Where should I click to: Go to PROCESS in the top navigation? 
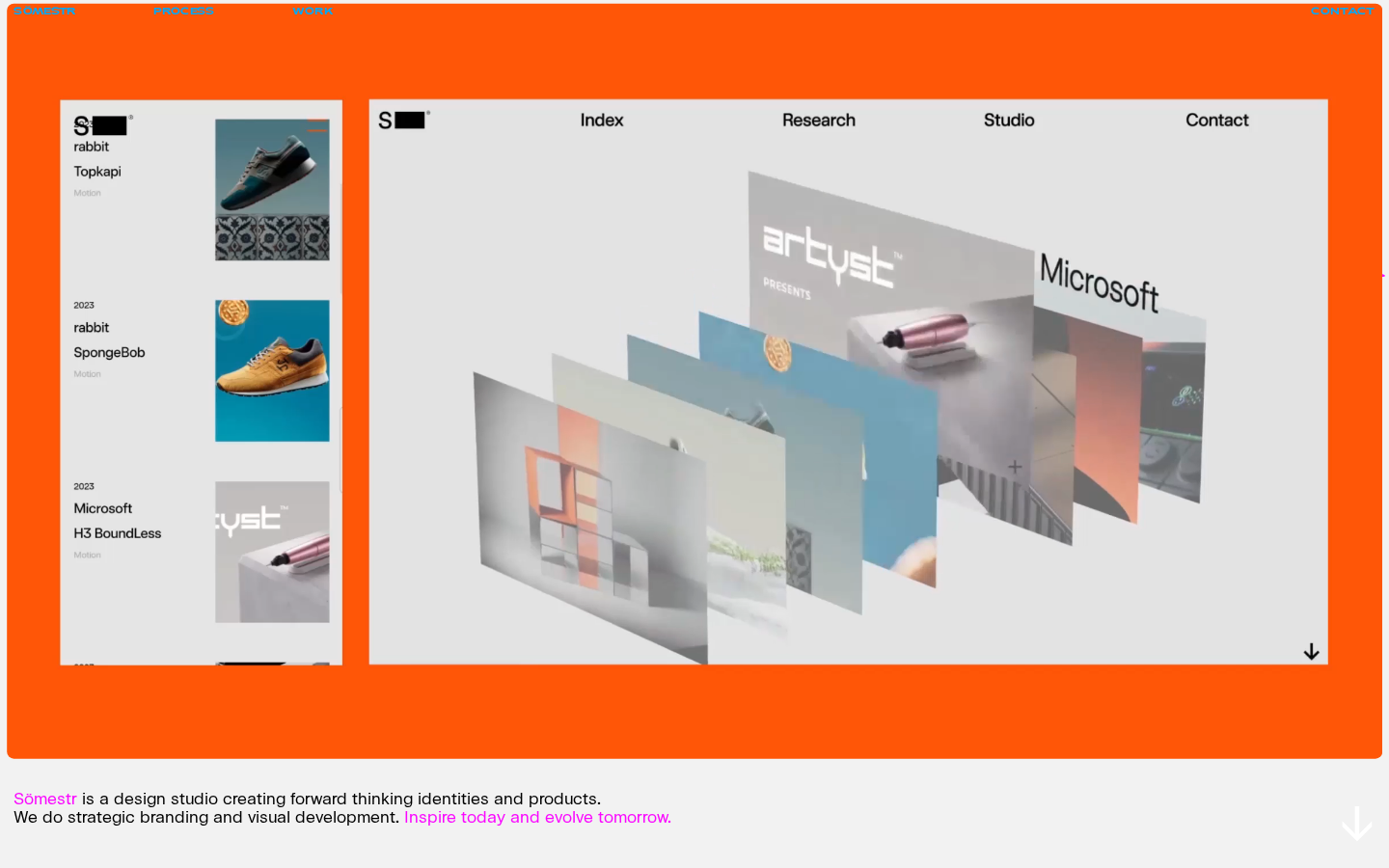pos(183,12)
